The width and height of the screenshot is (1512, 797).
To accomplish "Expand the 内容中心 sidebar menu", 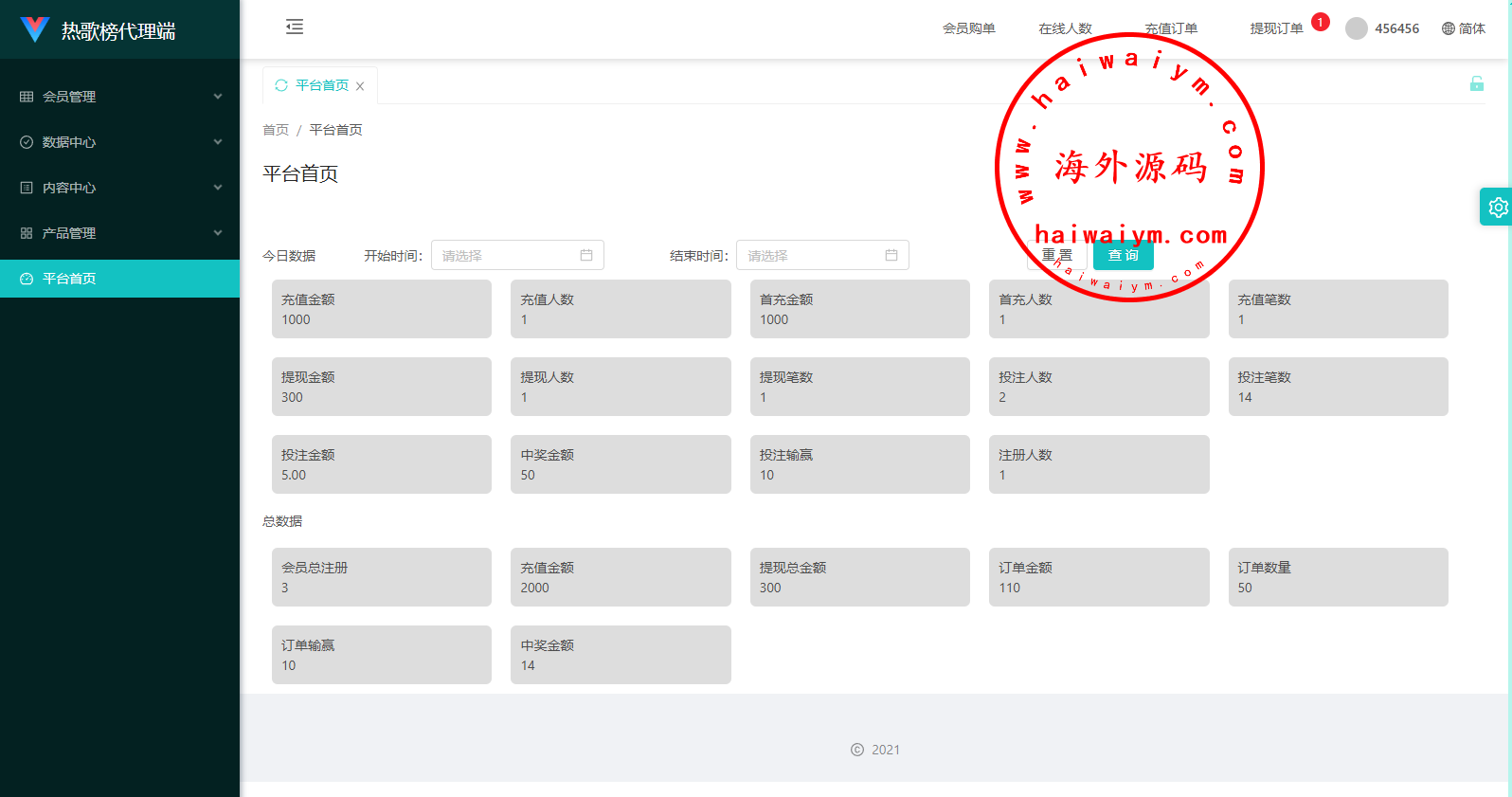I will (x=119, y=188).
